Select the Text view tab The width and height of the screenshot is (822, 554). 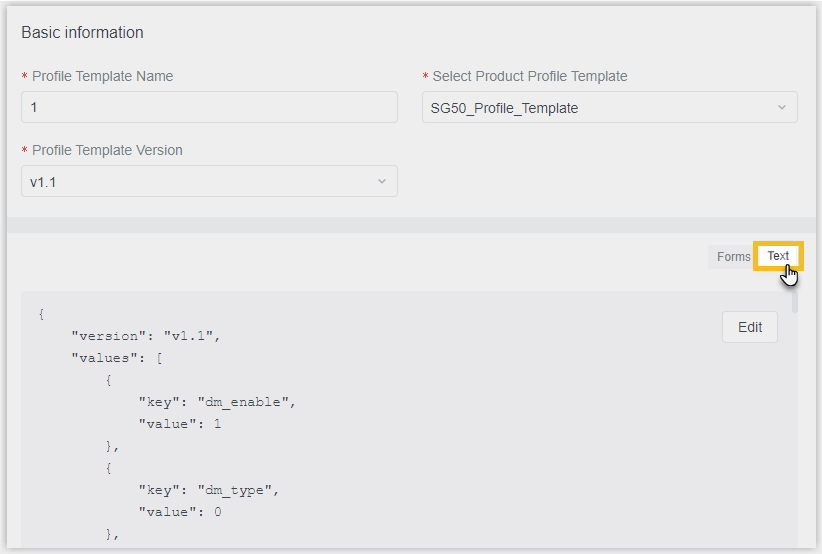(x=778, y=256)
